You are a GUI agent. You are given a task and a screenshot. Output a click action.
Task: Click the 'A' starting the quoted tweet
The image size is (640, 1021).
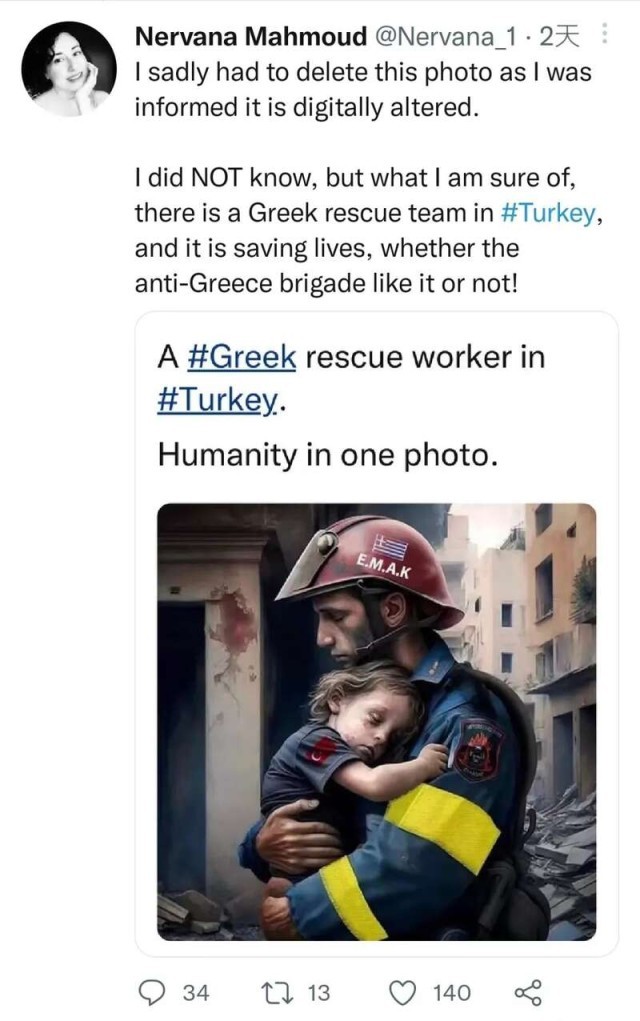(x=168, y=357)
